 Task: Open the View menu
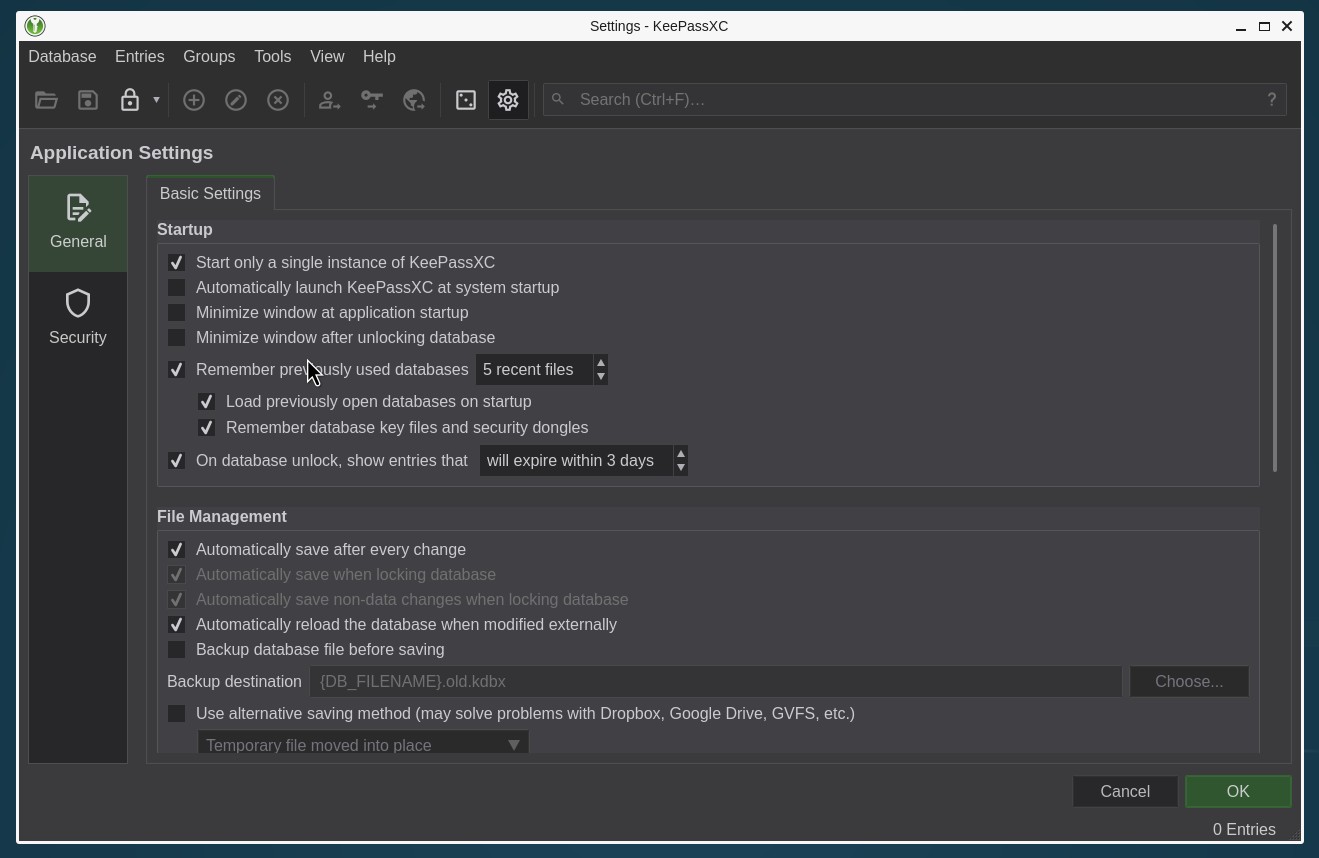click(x=327, y=57)
